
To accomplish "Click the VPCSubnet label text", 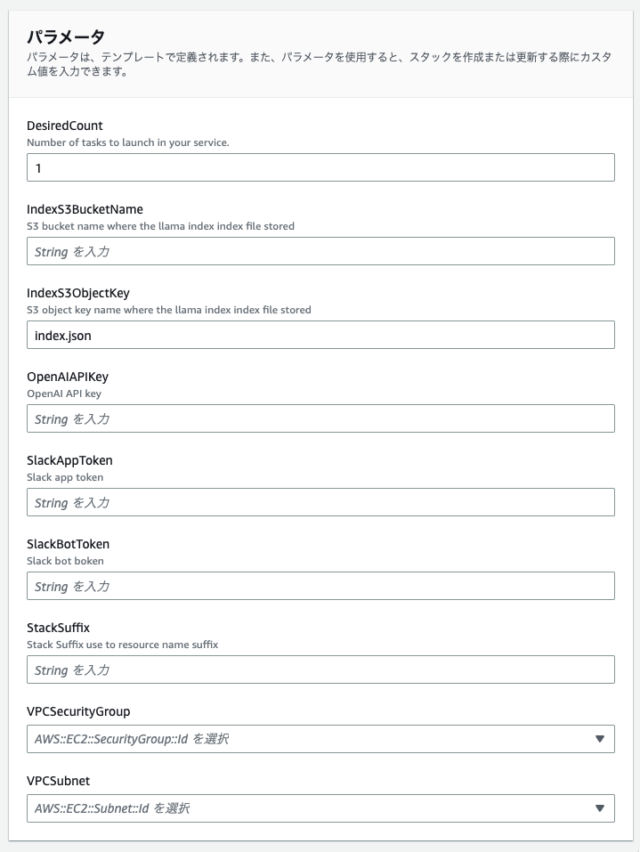I will coord(58,781).
